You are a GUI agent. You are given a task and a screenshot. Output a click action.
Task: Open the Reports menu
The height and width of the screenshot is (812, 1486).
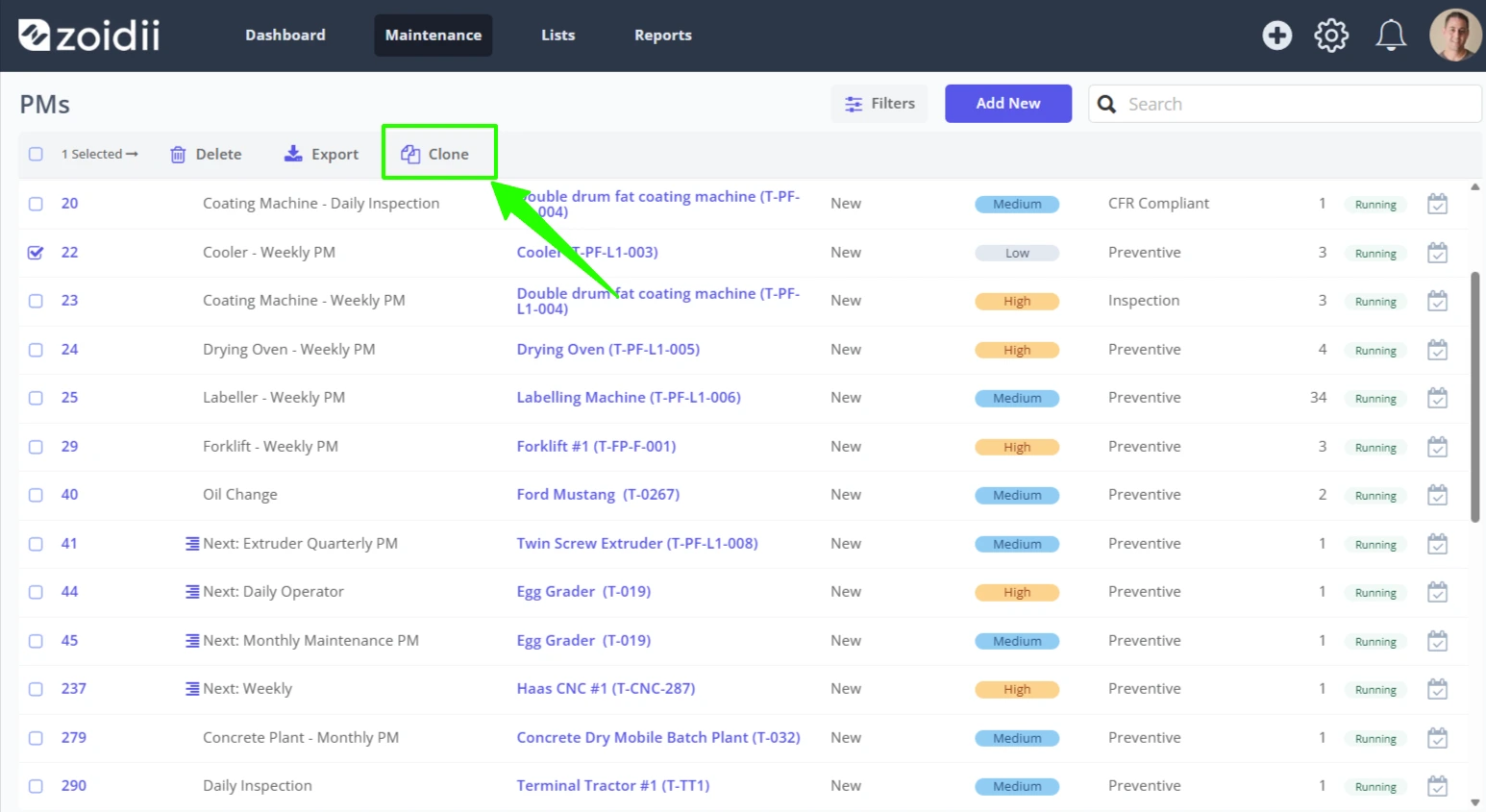(x=663, y=36)
